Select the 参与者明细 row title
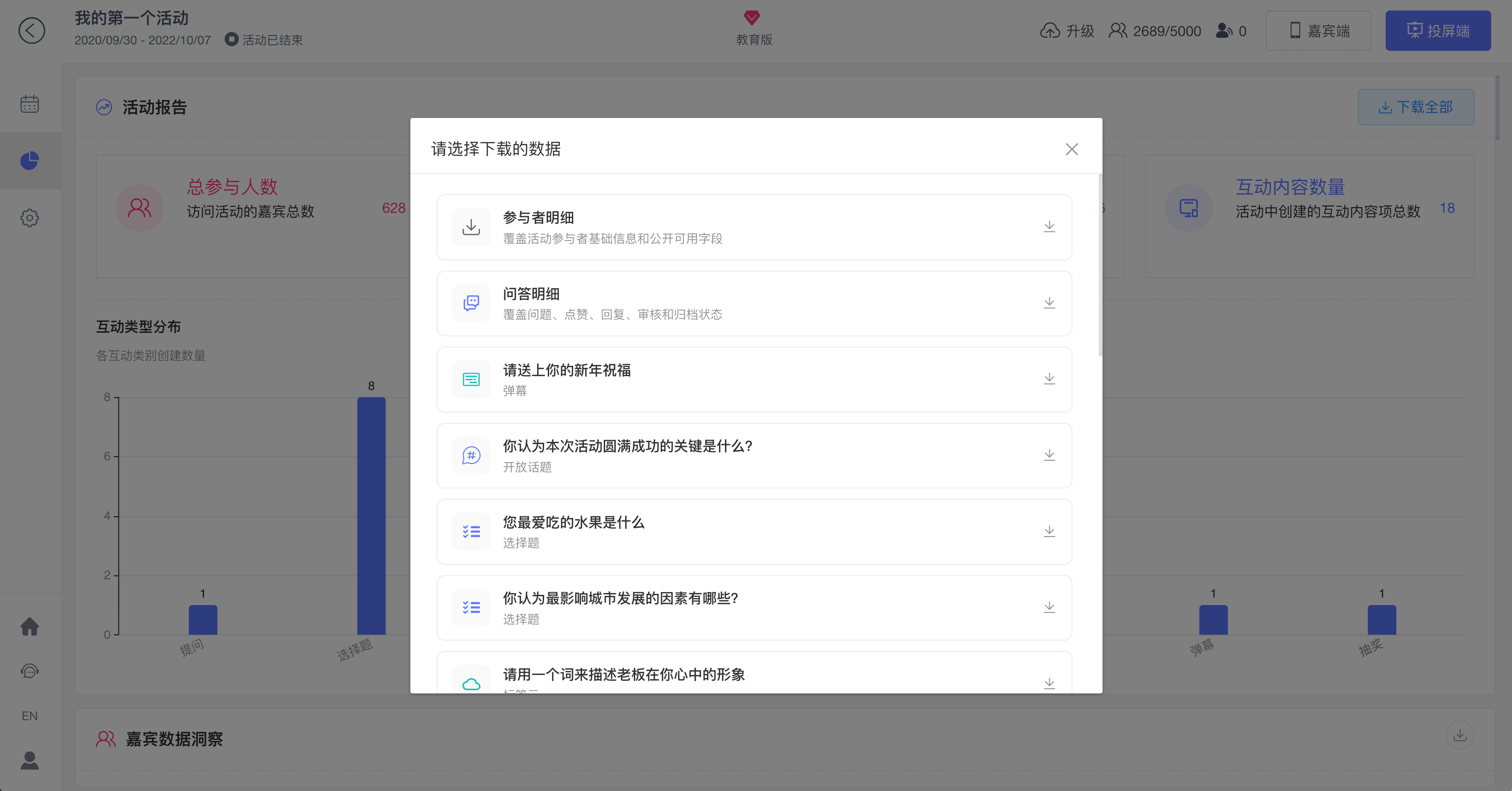Image resolution: width=1512 pixels, height=791 pixels. pos(538,218)
